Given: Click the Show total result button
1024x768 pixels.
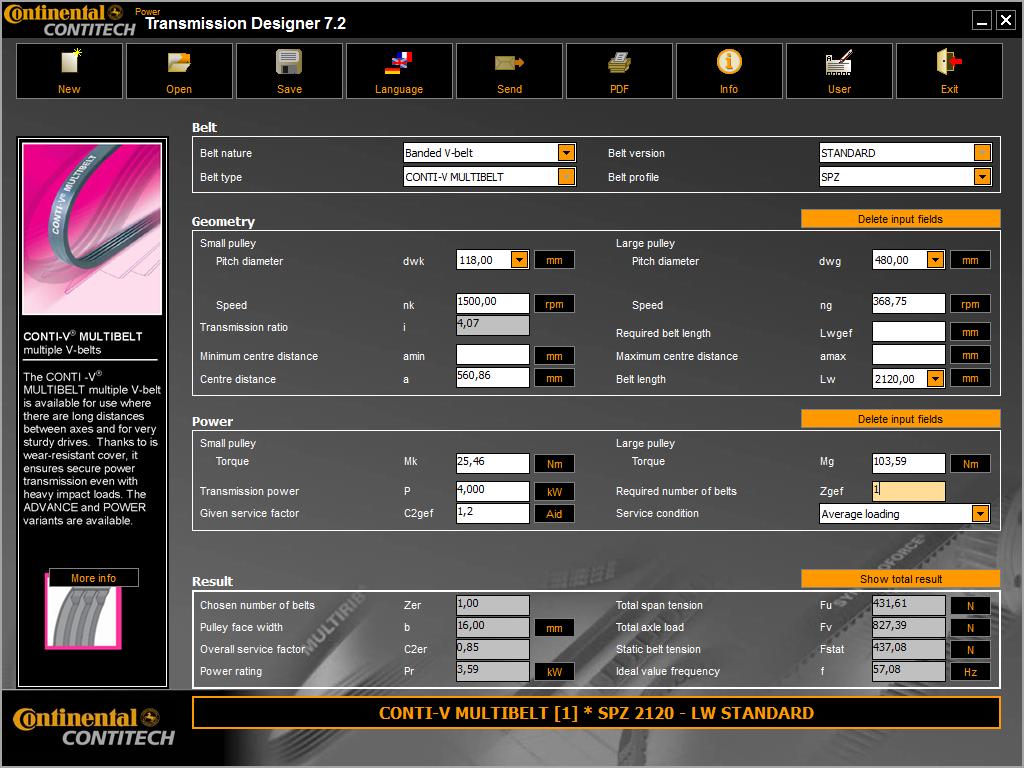Looking at the screenshot, I should point(901,579).
